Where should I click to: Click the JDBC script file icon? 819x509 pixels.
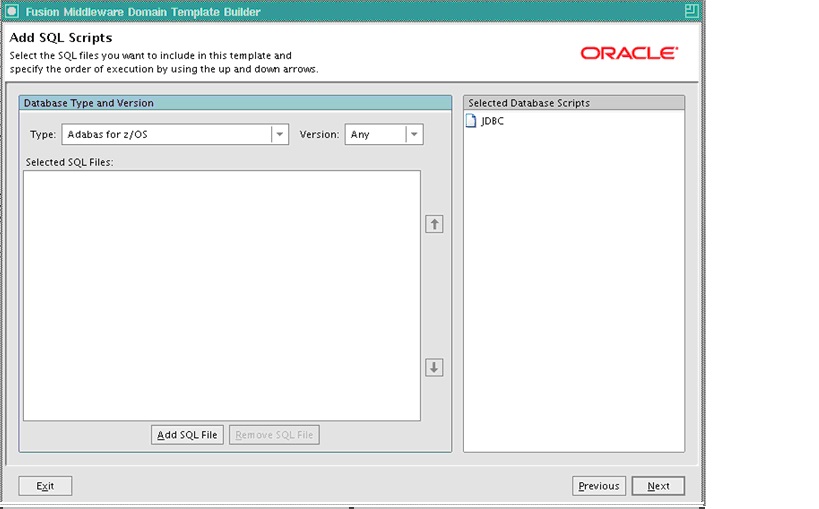(471, 121)
